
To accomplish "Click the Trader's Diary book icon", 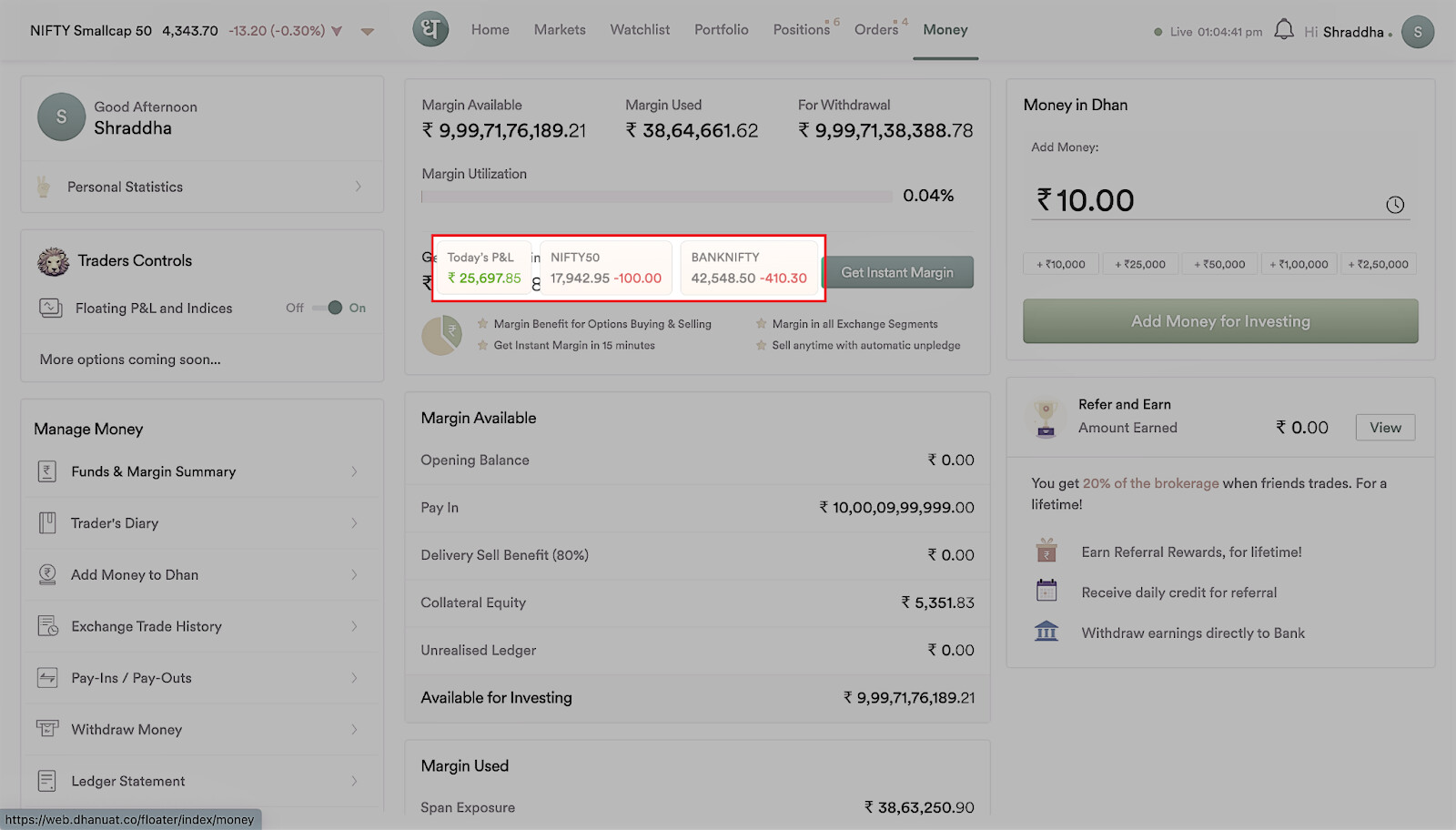I will pos(47,523).
